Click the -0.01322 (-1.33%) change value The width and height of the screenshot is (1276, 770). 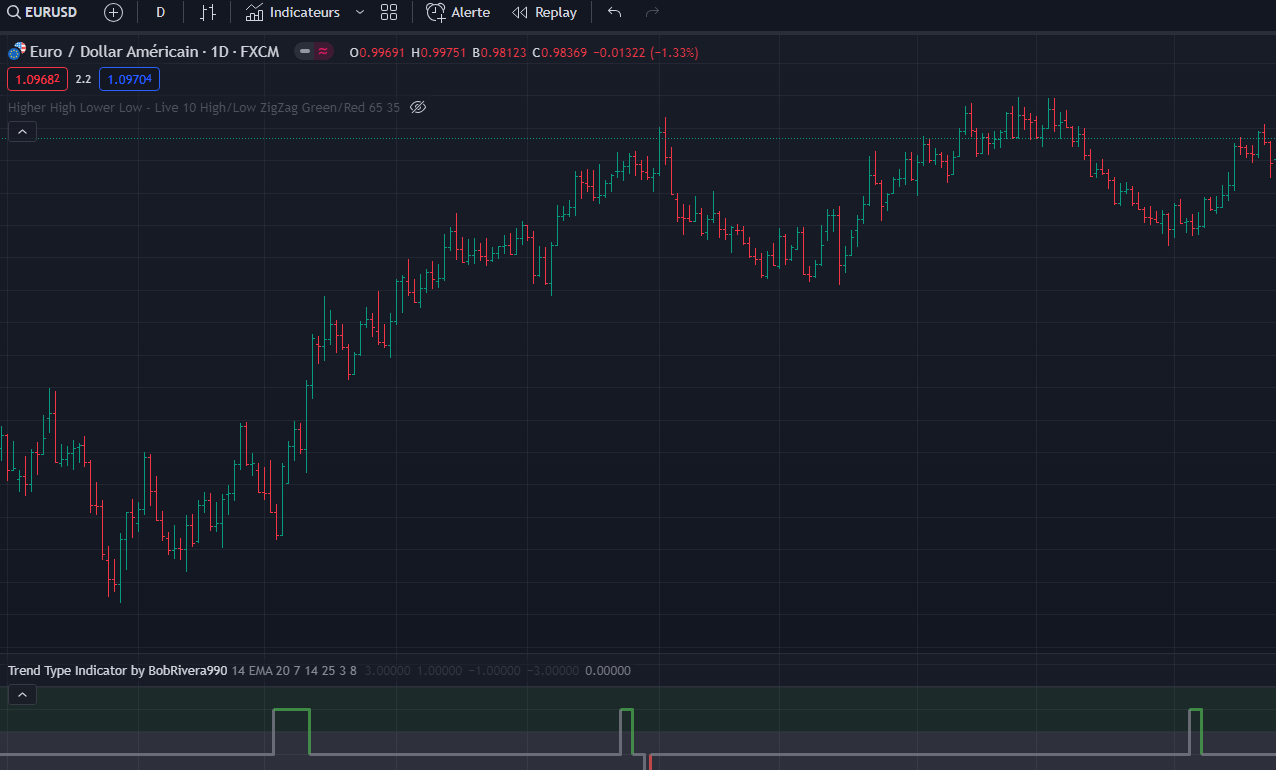coord(645,52)
